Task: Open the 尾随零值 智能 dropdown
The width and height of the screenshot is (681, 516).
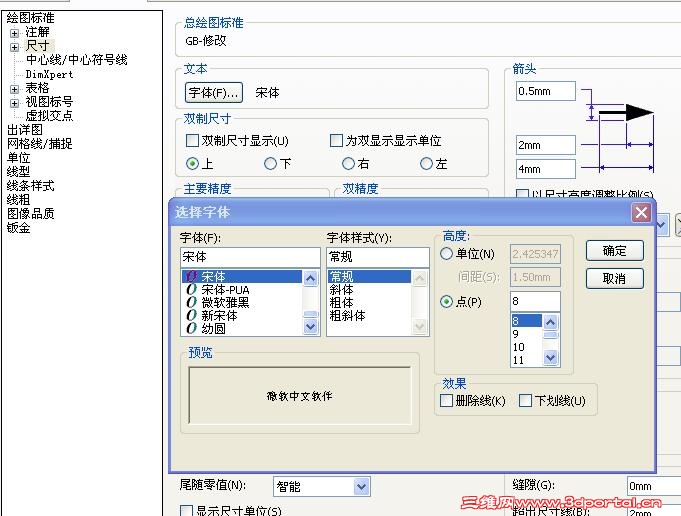Action: (361, 486)
